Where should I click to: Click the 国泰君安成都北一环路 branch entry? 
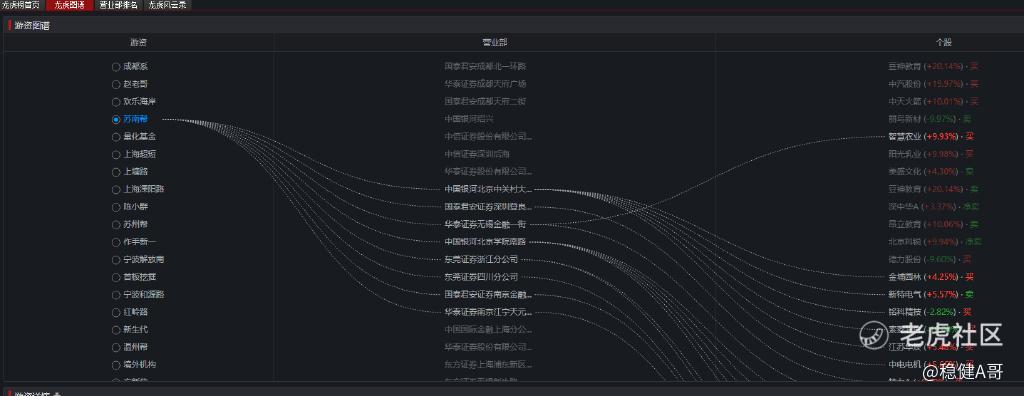(x=485, y=67)
